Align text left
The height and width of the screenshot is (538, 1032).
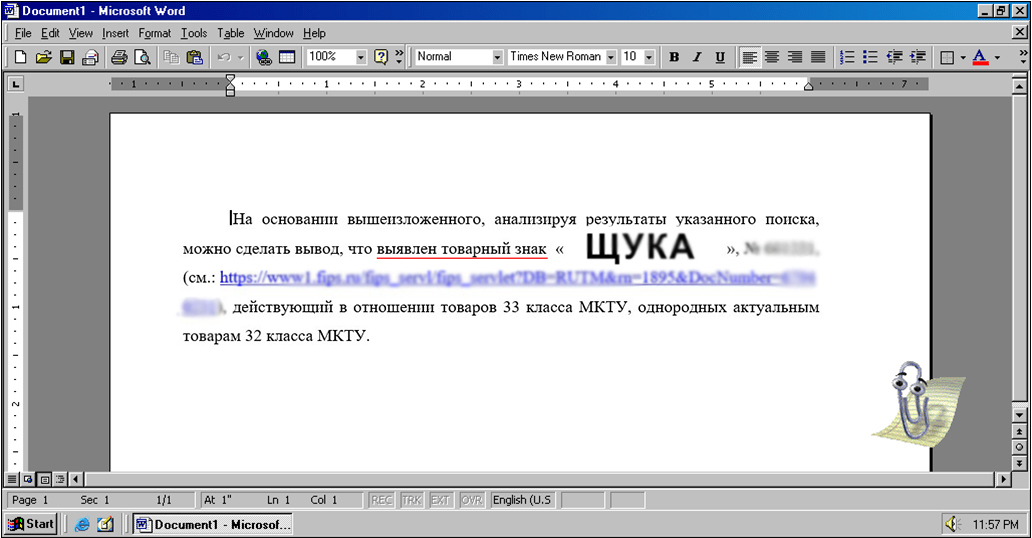click(x=749, y=57)
